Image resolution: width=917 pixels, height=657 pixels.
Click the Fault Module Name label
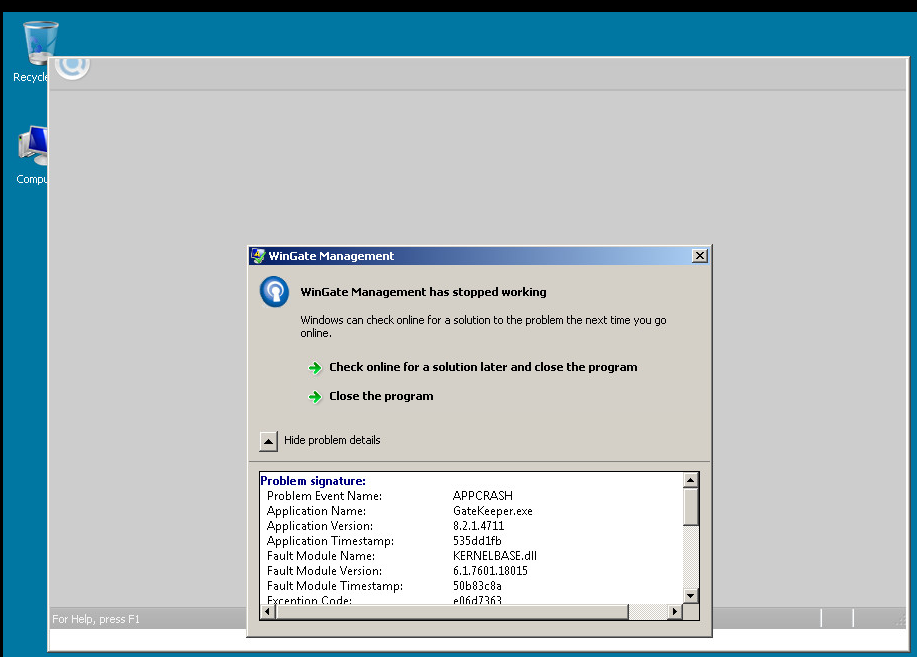pyautogui.click(x=321, y=556)
